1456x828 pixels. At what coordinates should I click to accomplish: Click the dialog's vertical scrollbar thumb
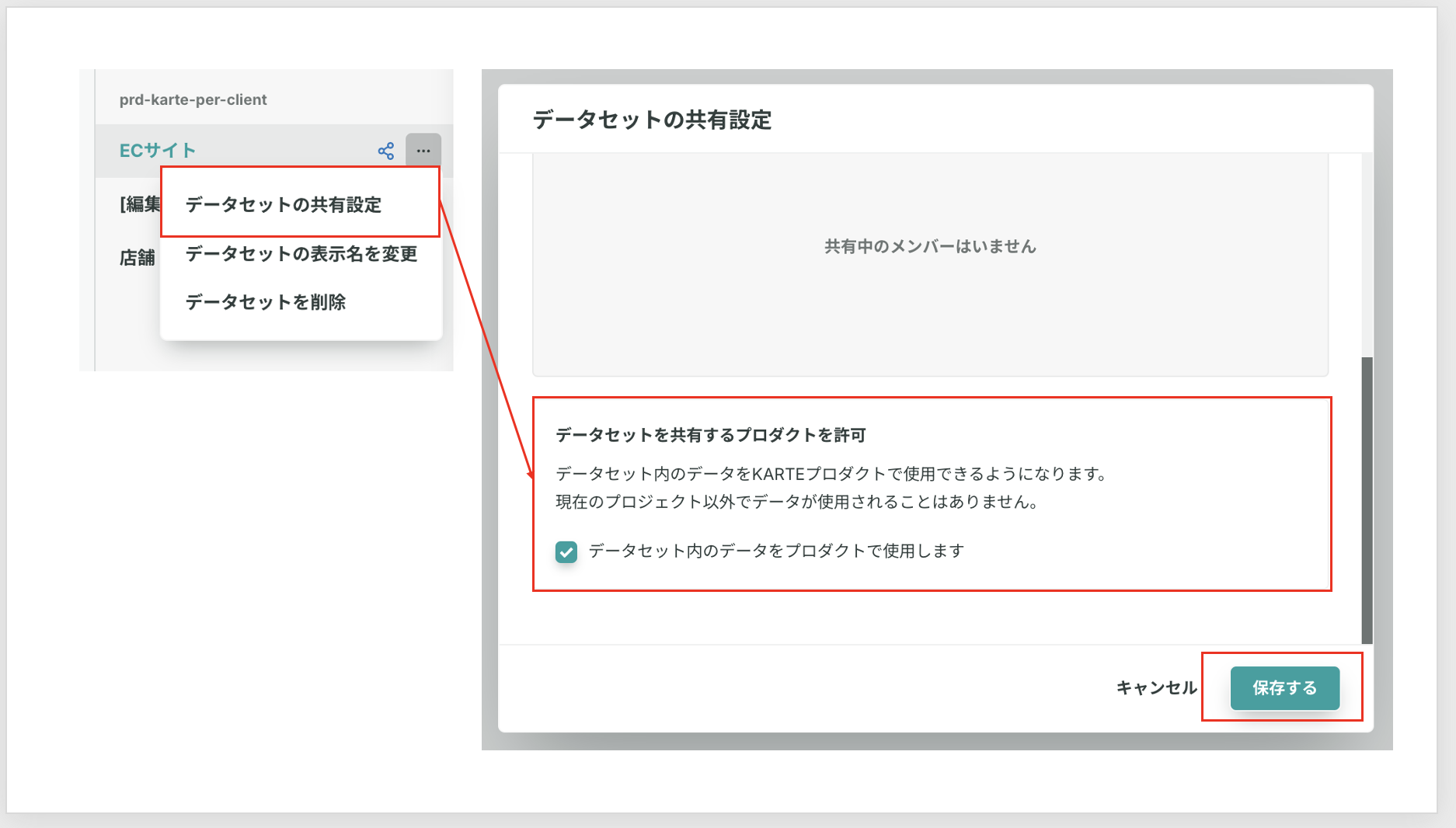pyautogui.click(x=1367, y=500)
